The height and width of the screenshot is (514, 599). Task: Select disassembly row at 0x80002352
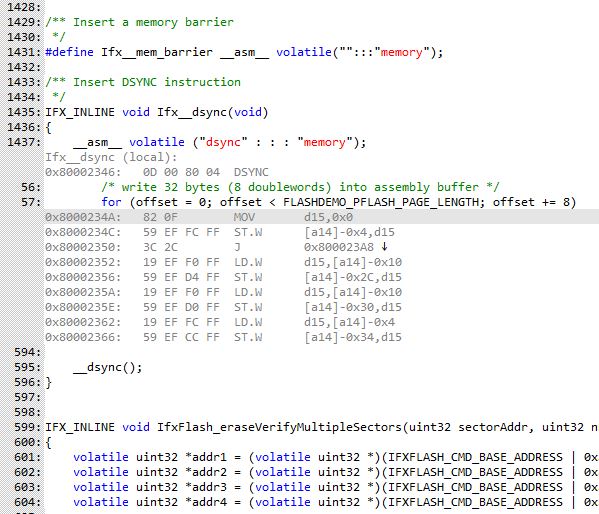[x=223, y=262]
